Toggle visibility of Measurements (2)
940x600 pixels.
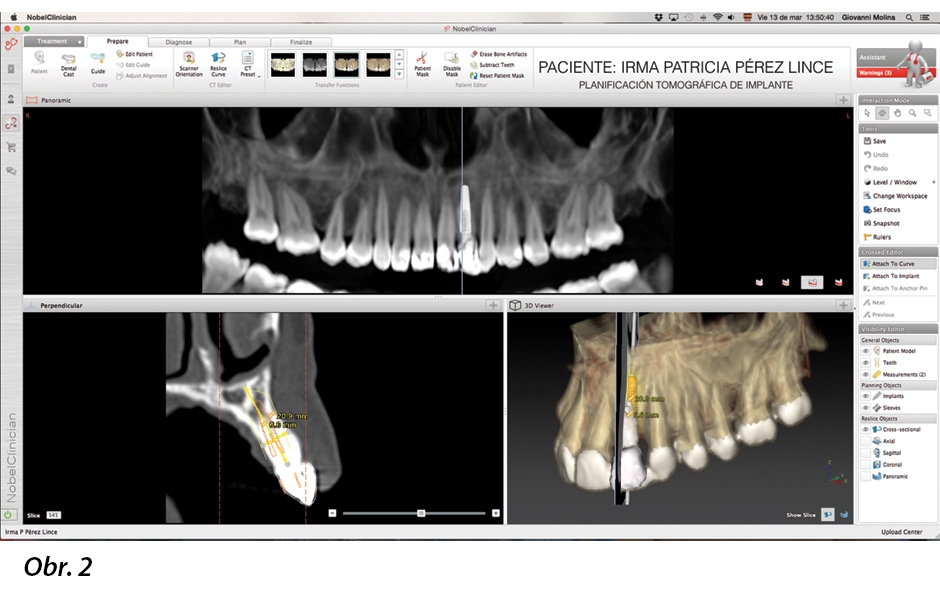865,374
